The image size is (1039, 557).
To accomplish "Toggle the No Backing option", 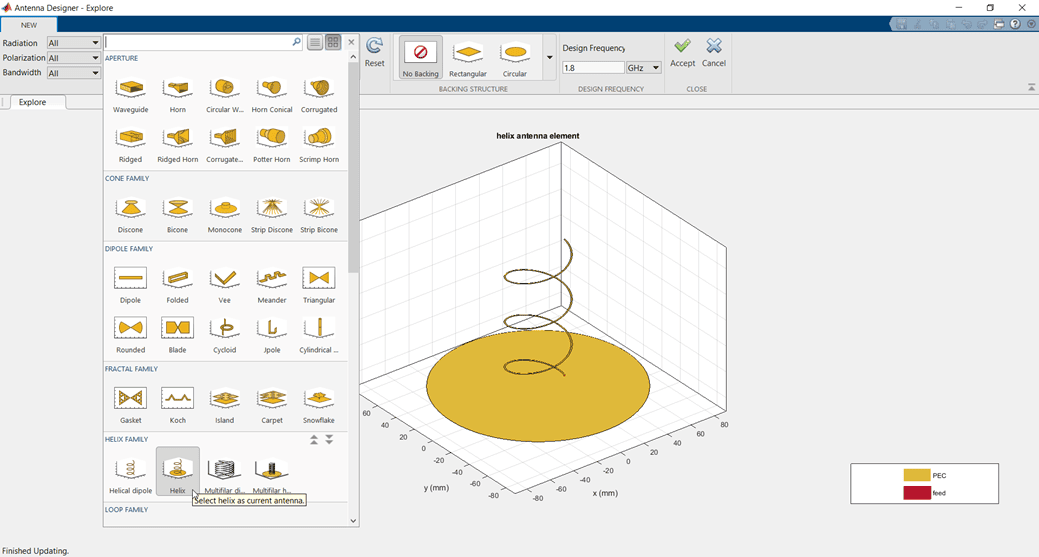I will (420, 57).
